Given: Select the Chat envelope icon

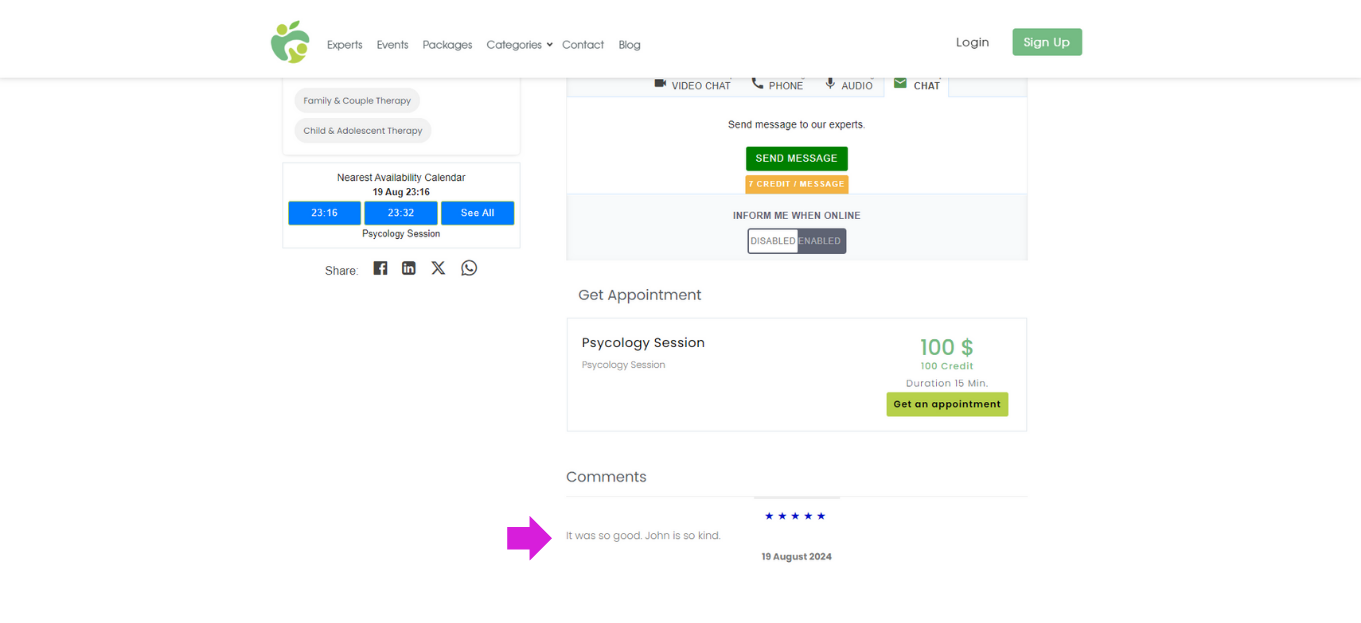Looking at the screenshot, I should coord(900,83).
